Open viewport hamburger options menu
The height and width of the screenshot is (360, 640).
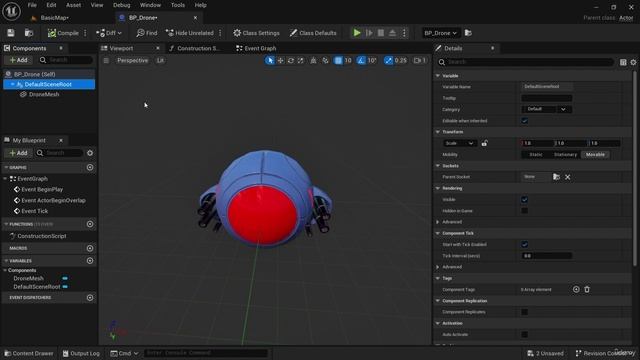pyautogui.click(x=106, y=60)
